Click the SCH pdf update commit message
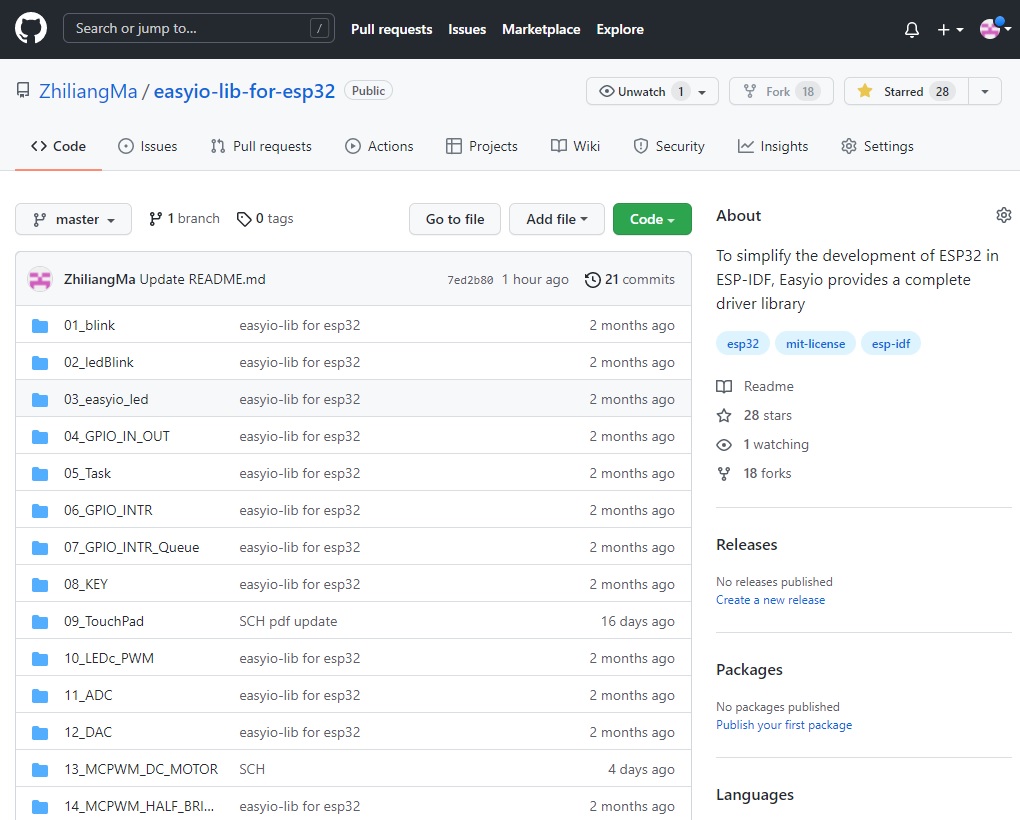Image resolution: width=1020 pixels, height=820 pixels. point(288,622)
